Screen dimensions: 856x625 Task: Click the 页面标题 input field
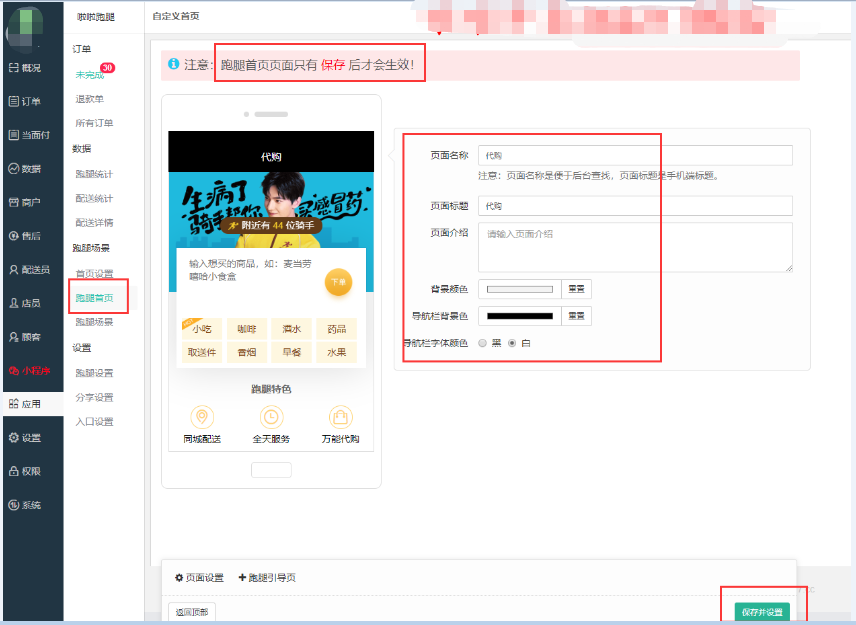click(x=635, y=206)
